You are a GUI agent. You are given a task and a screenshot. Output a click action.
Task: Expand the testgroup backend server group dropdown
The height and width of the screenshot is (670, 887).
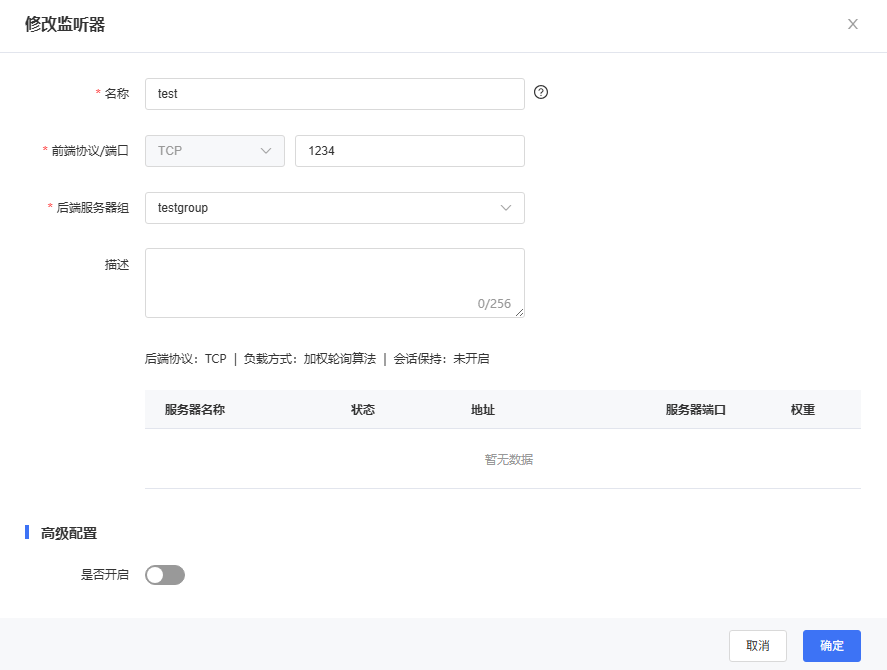(334, 208)
